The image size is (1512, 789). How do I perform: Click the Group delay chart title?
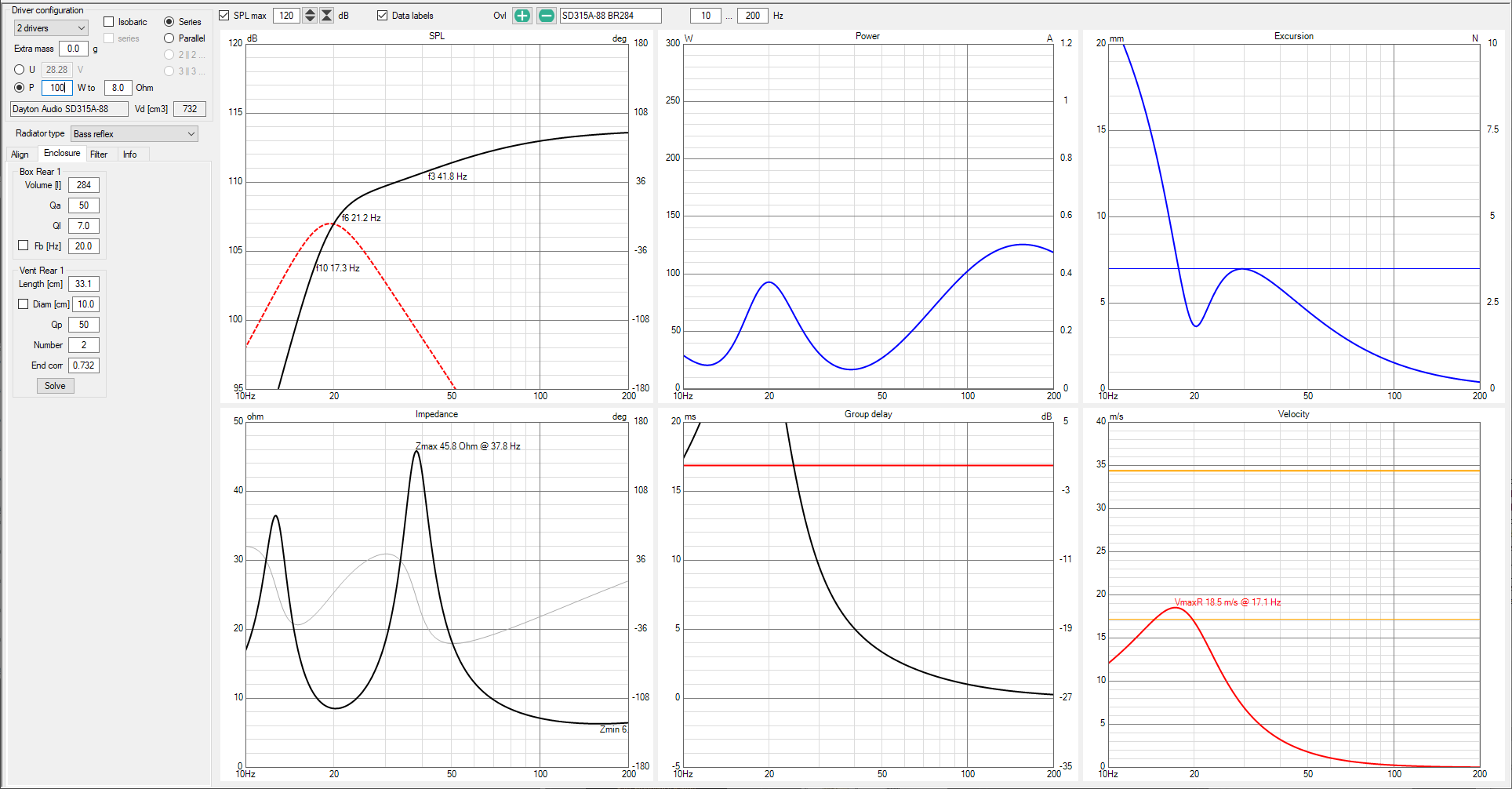click(868, 414)
